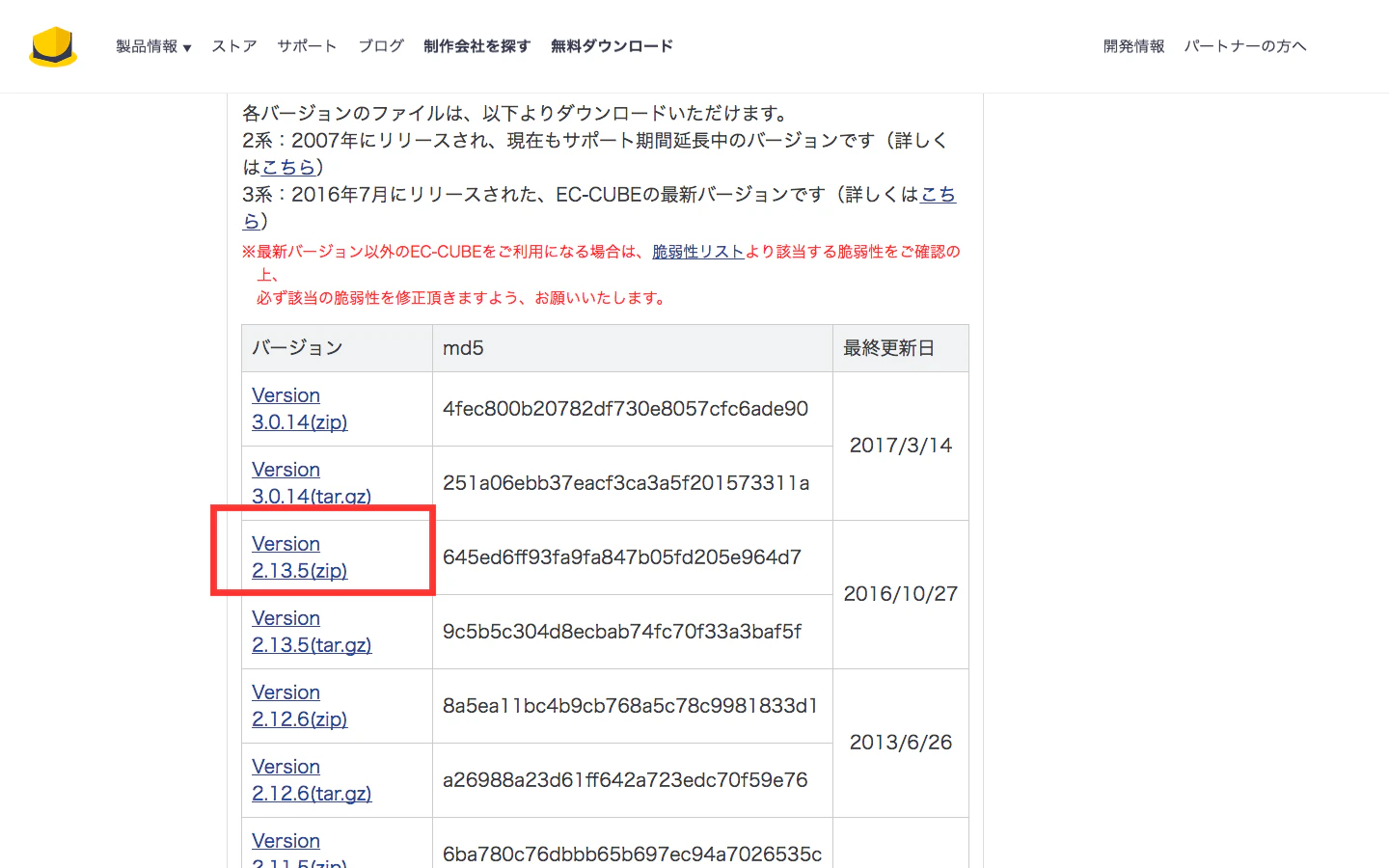Open the サポート menu item

click(x=307, y=46)
